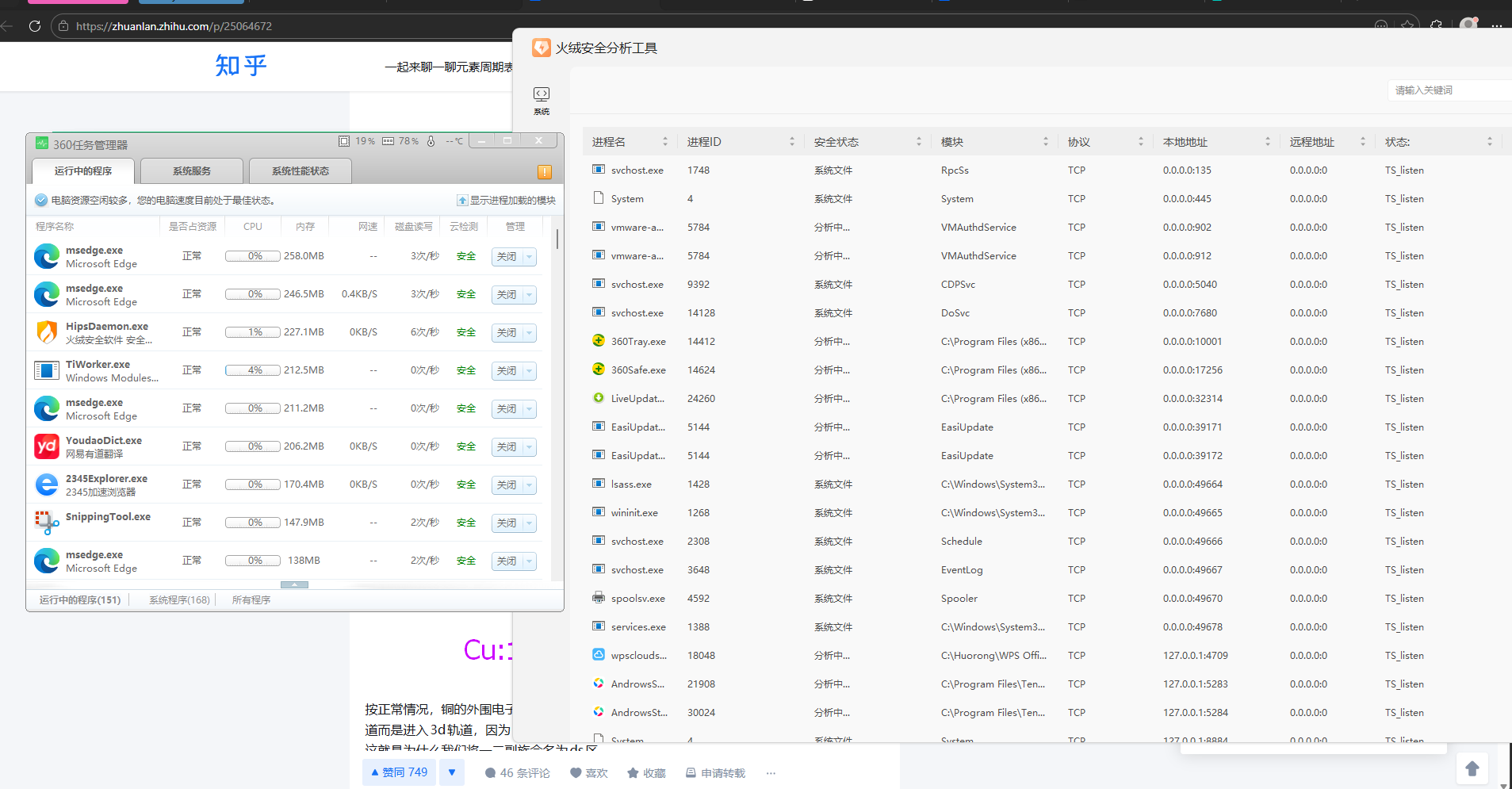Click 关闭 button for HipsDaemon.exe
Viewport: 1512px width, 789px height.
(506, 333)
